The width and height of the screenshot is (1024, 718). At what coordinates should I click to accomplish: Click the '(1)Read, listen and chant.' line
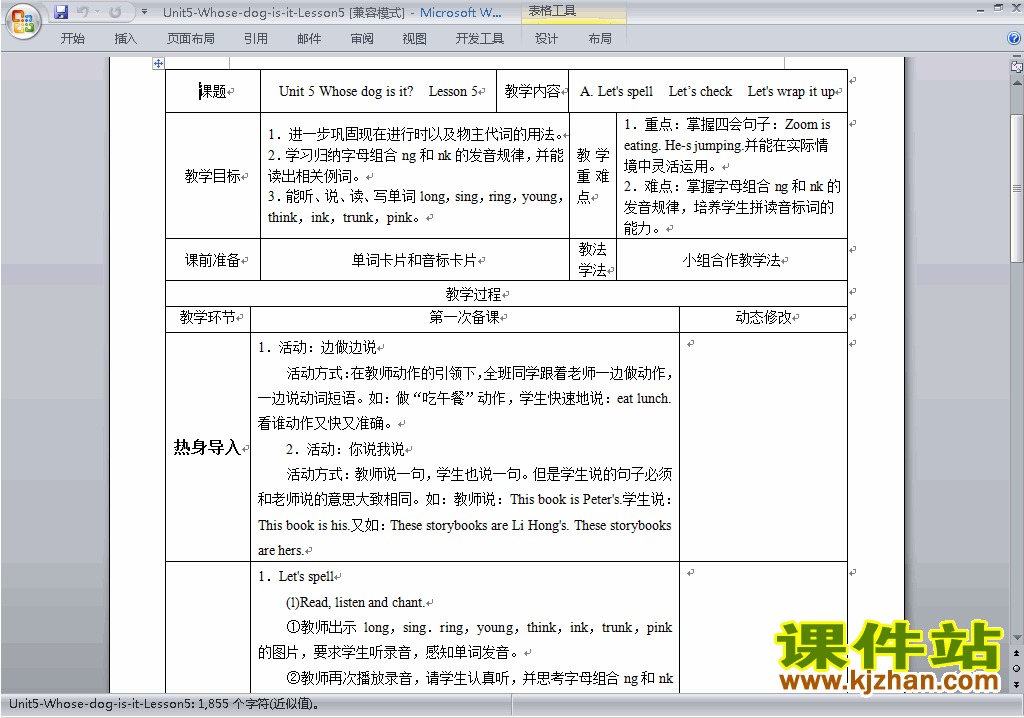pos(355,602)
